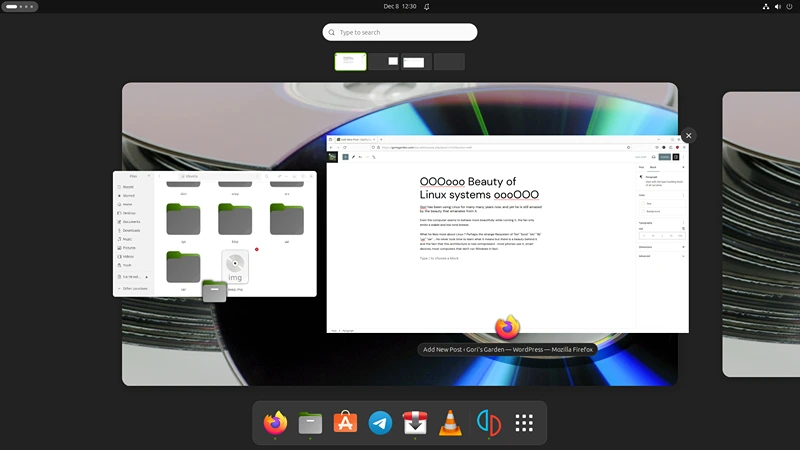Open the volume icon in the top bar
This screenshot has height=450, width=800.
[x=778, y=7]
